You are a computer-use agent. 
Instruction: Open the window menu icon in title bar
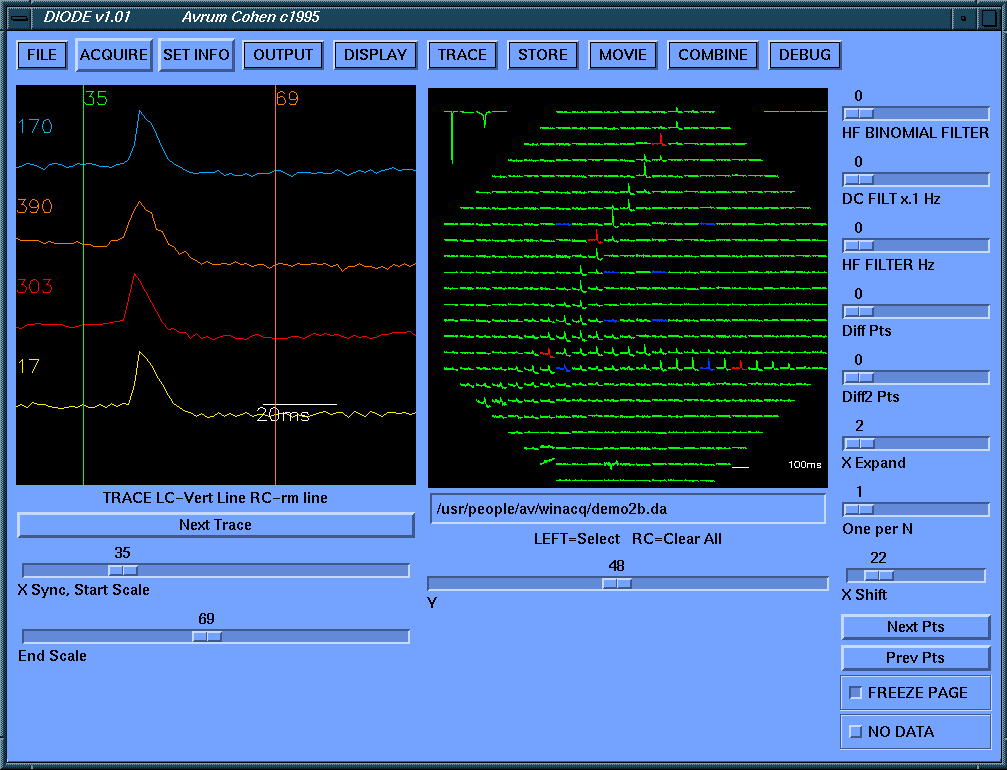point(18,17)
